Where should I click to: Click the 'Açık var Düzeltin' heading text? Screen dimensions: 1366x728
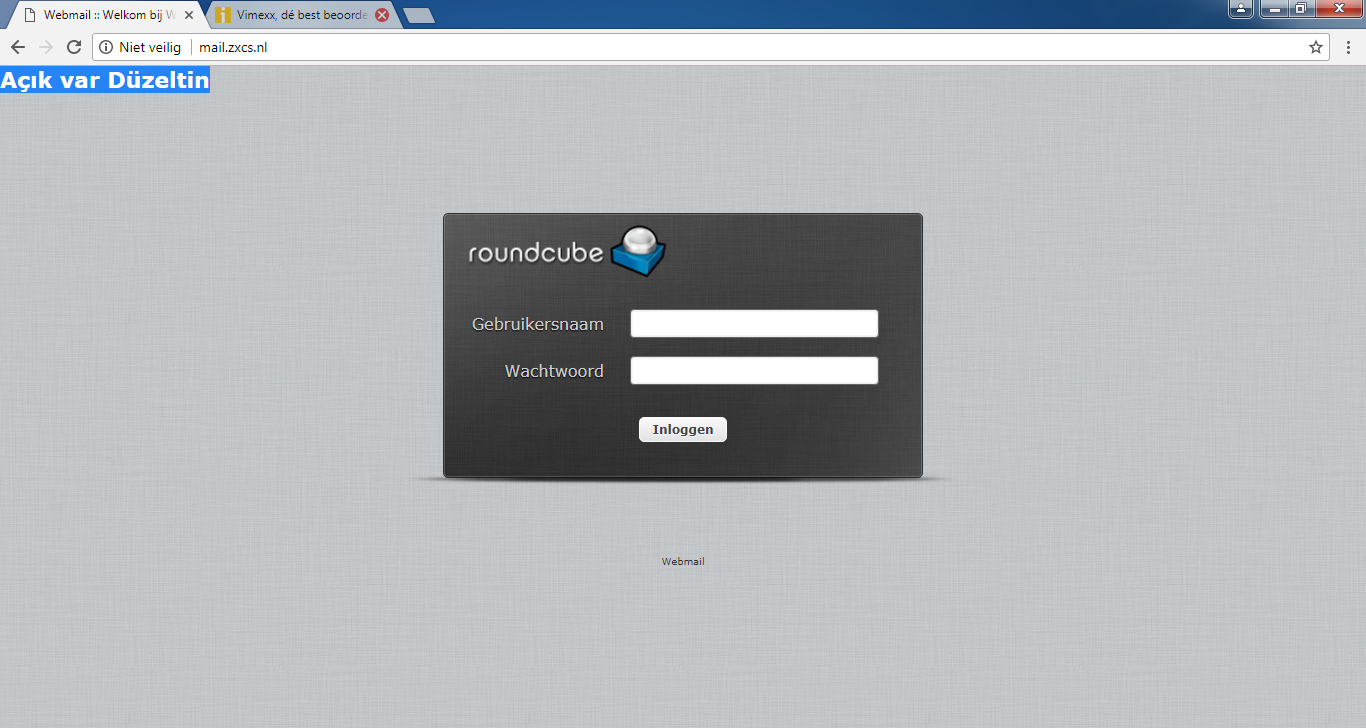click(x=105, y=80)
